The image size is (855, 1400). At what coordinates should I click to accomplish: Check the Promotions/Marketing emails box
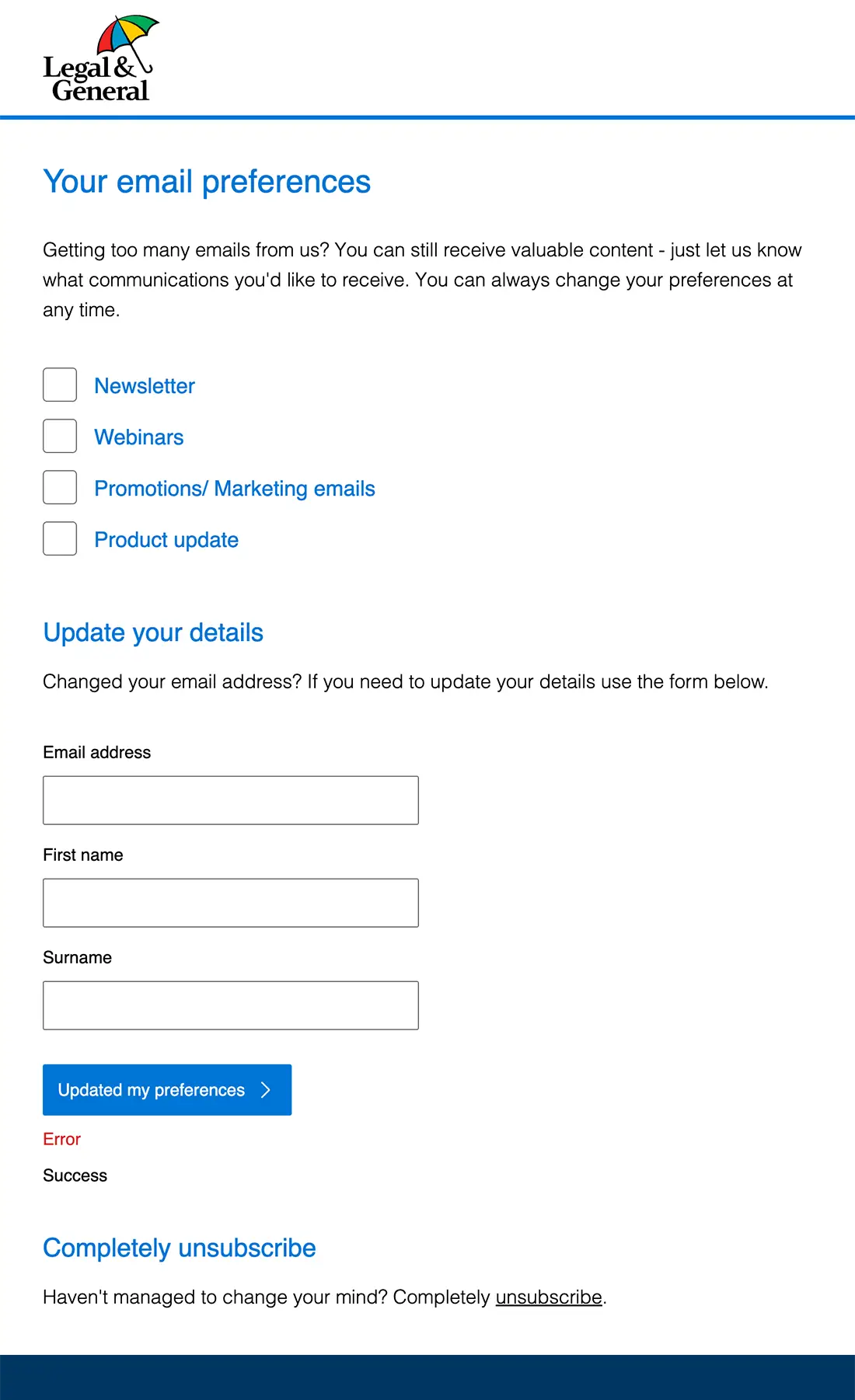click(x=60, y=487)
